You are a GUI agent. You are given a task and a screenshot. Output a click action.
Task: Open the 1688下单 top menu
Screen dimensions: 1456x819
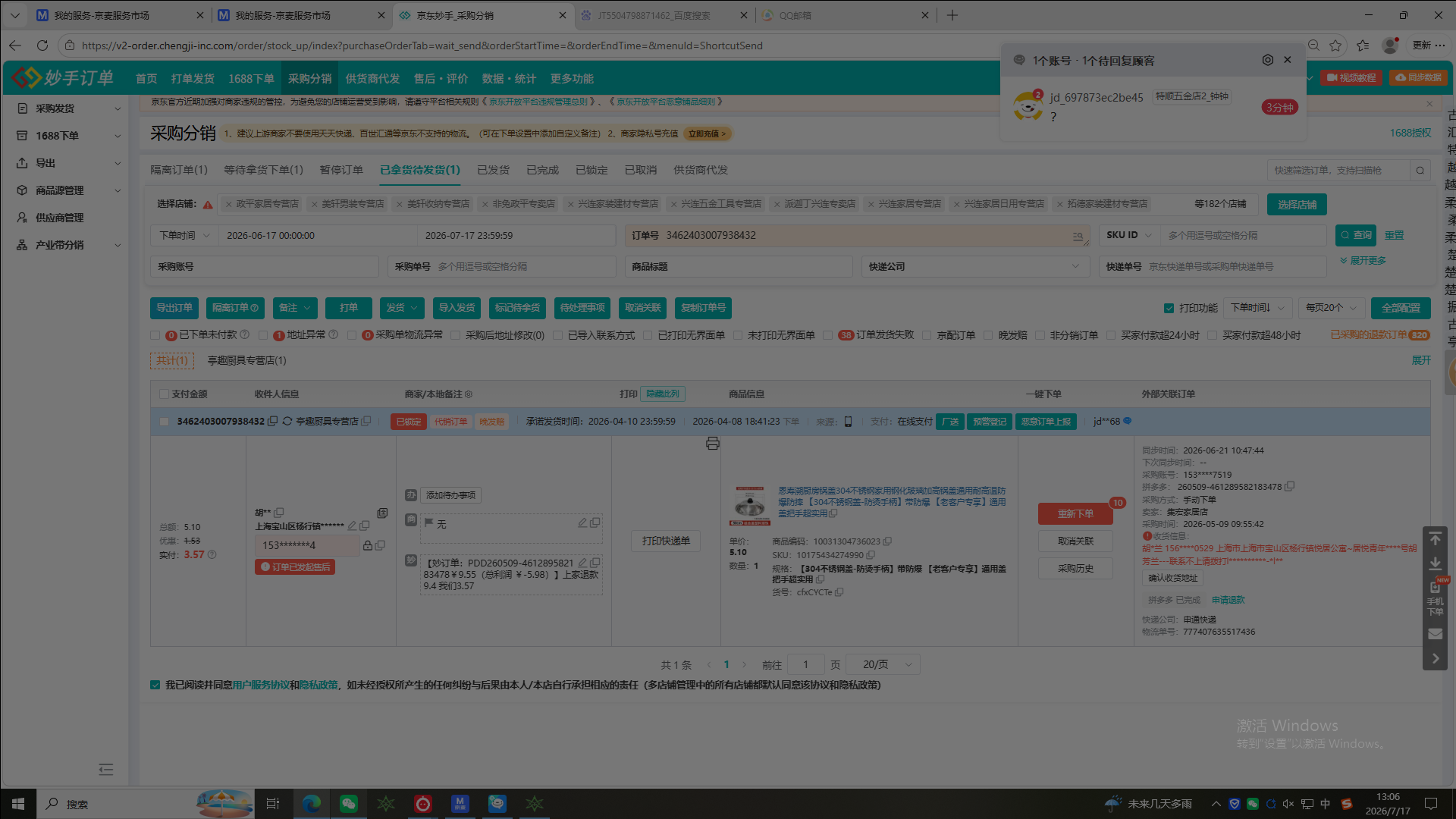[251, 79]
